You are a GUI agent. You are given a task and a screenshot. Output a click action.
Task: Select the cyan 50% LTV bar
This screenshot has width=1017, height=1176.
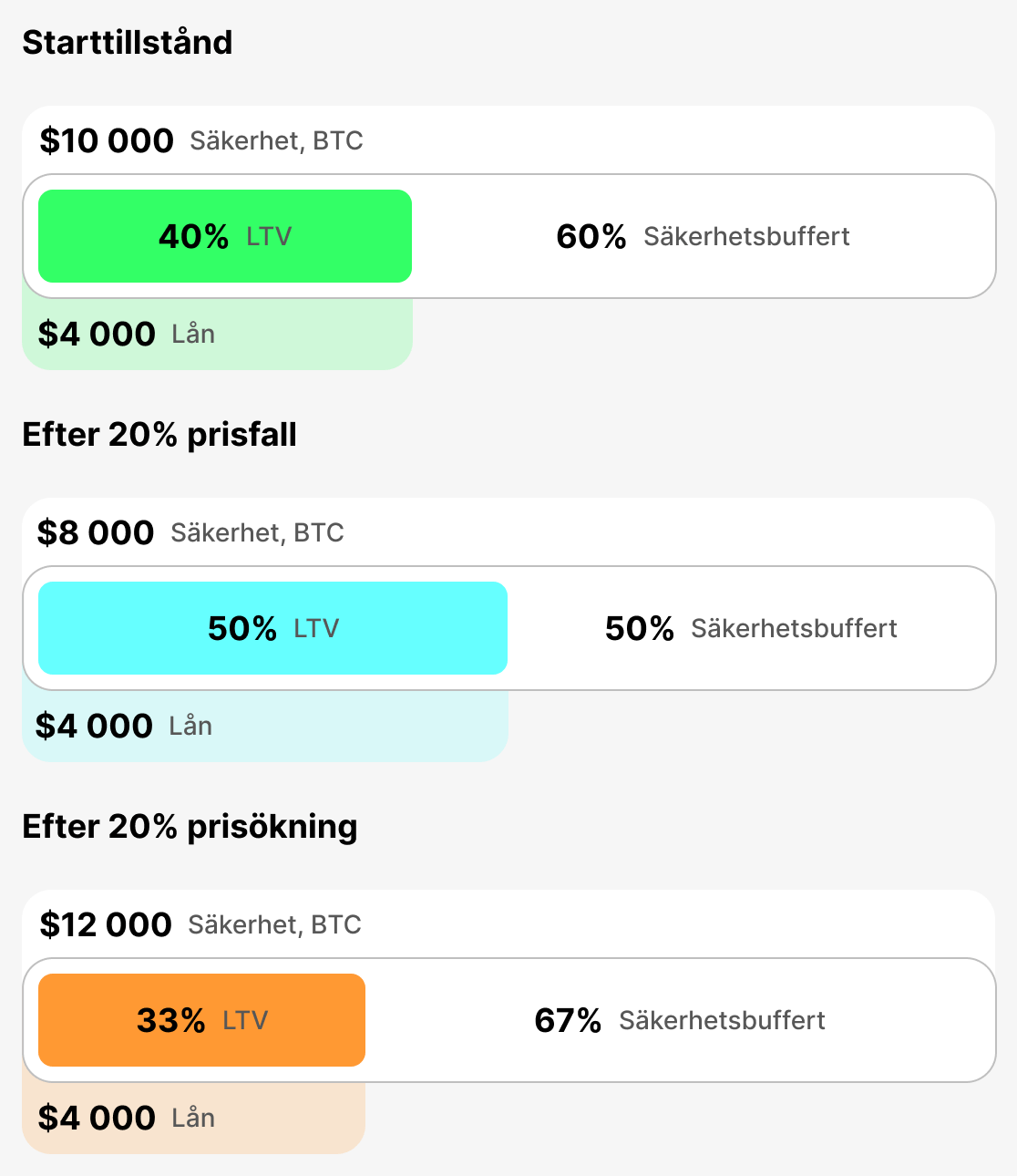click(x=272, y=628)
